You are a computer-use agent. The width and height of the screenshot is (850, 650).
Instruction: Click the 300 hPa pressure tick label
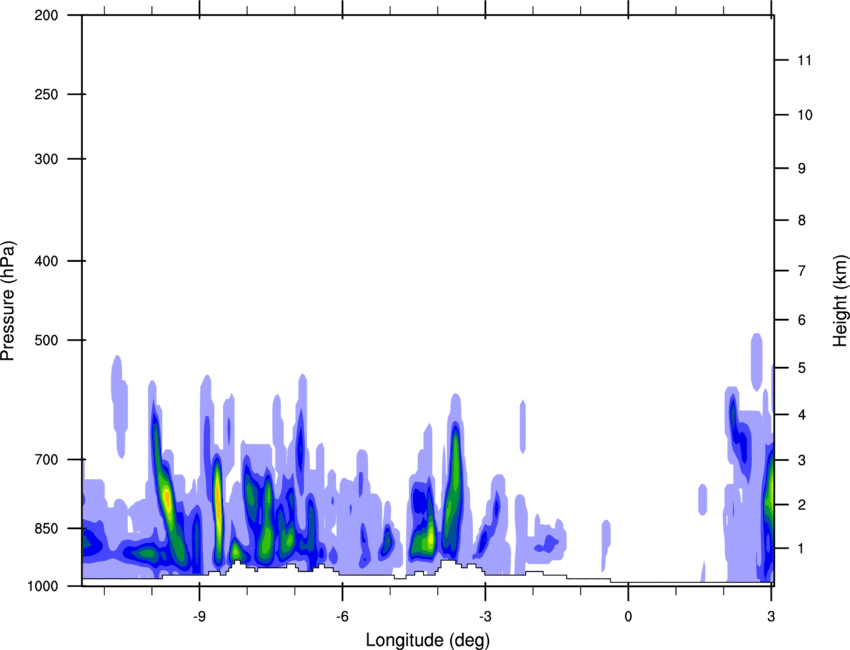click(46, 159)
